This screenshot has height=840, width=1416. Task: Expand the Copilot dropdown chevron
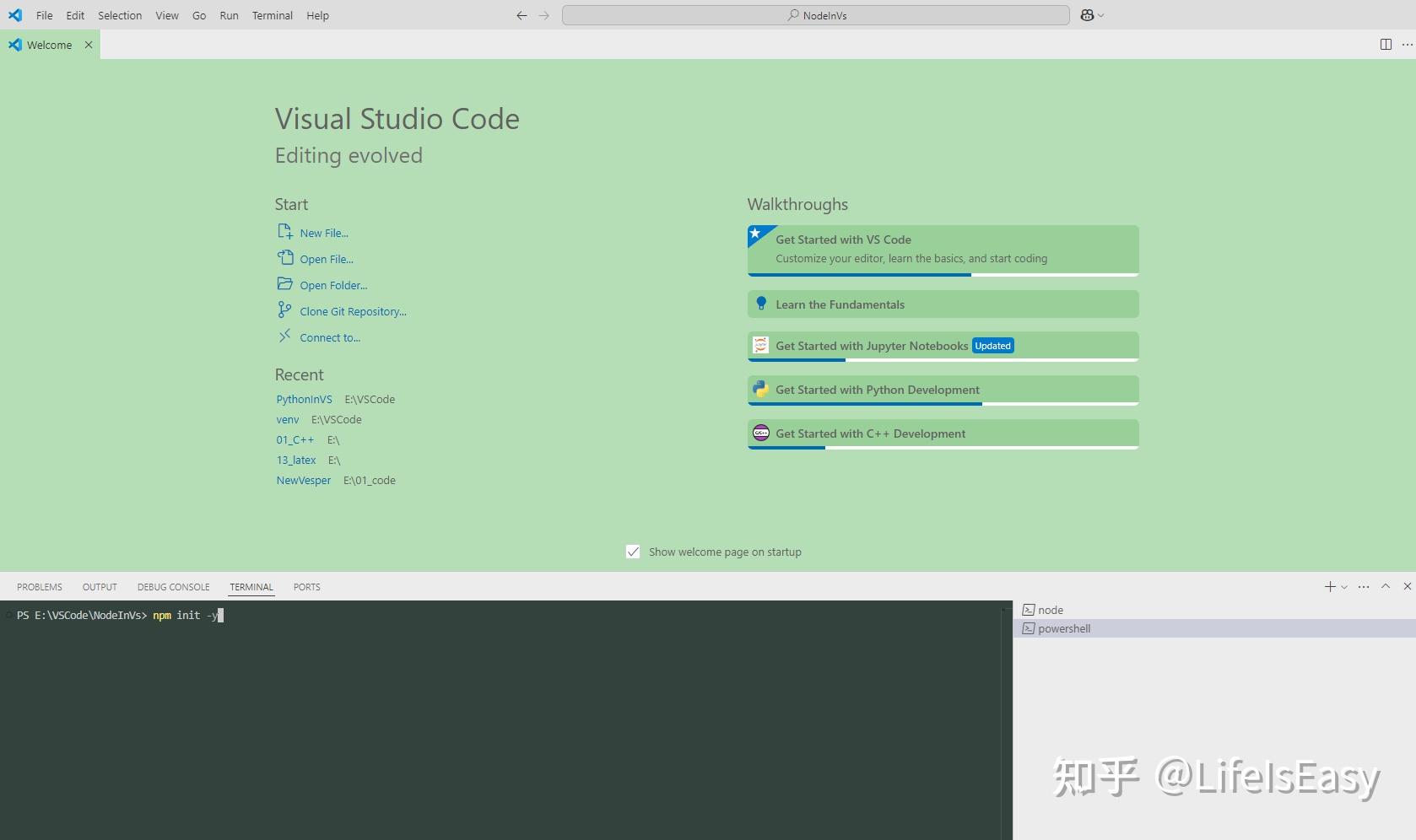1100,14
